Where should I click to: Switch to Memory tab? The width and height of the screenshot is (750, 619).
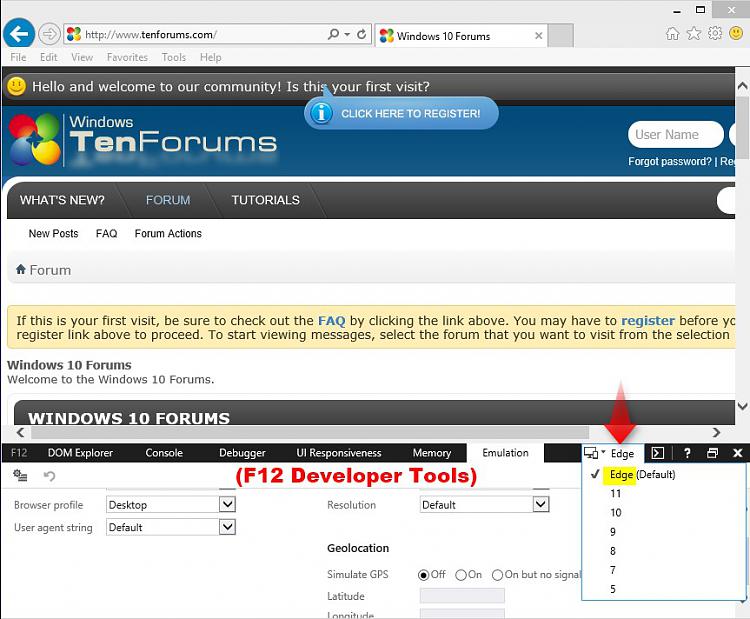[432, 453]
